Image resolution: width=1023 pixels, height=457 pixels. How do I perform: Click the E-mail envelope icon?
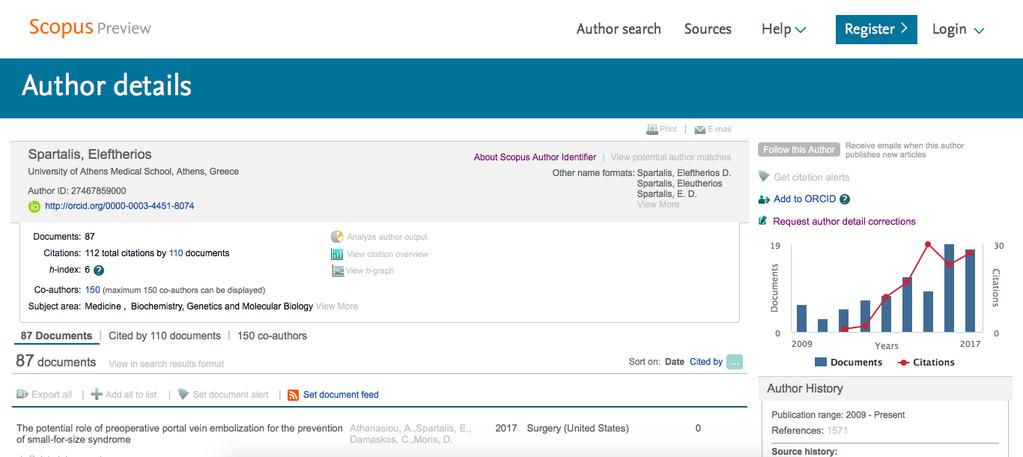tap(700, 129)
